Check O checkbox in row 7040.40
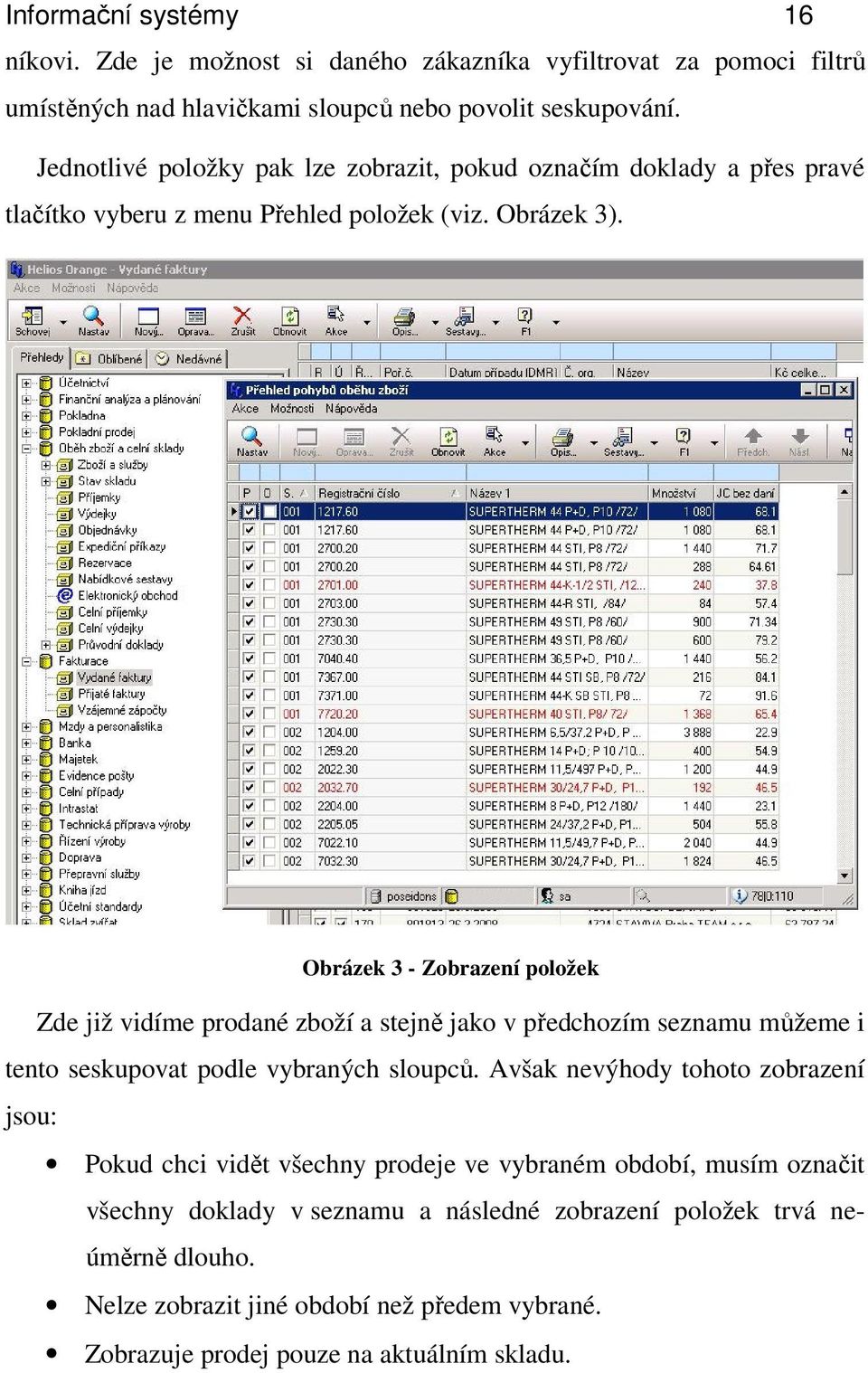 click(x=269, y=658)
